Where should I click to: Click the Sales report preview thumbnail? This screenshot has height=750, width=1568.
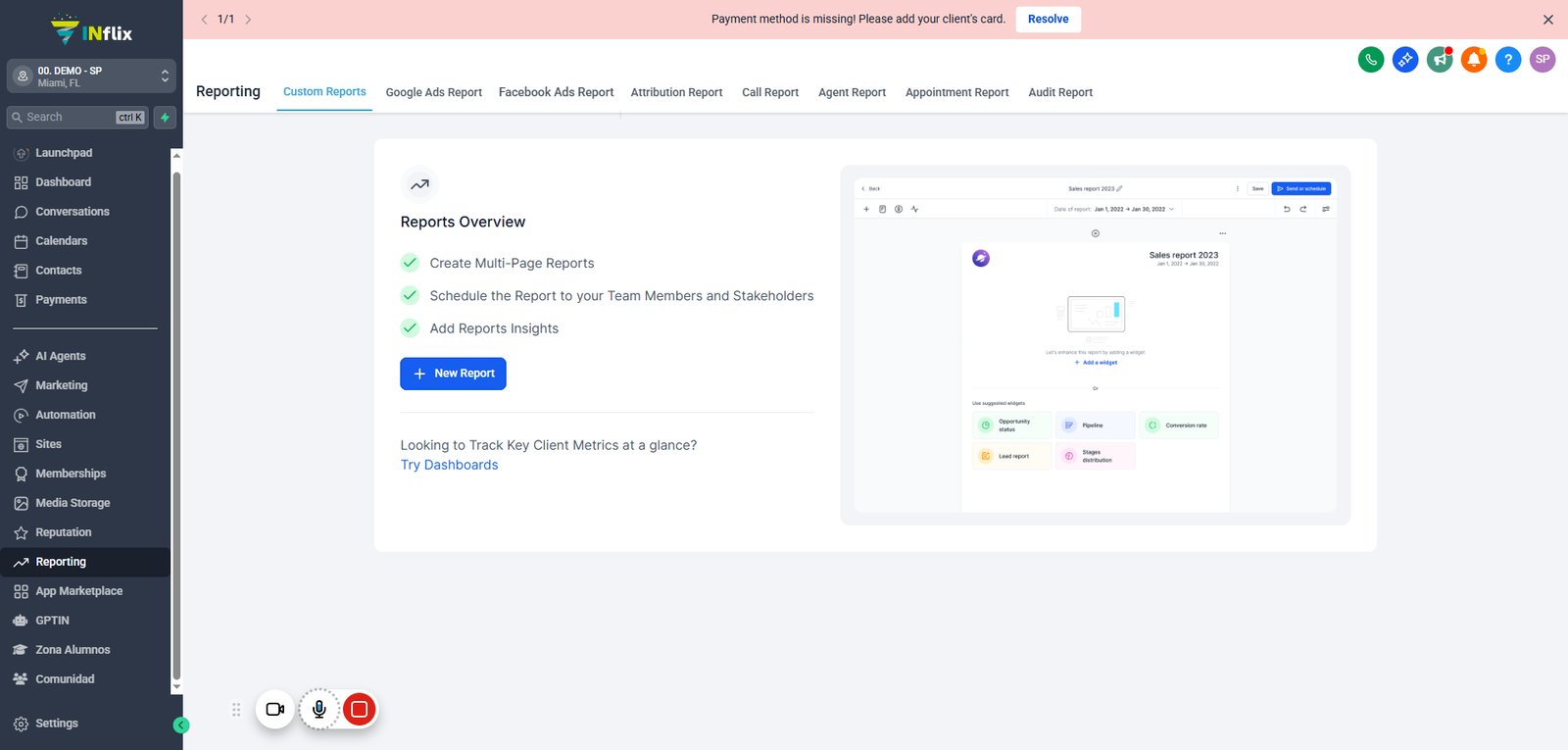[x=1096, y=345]
